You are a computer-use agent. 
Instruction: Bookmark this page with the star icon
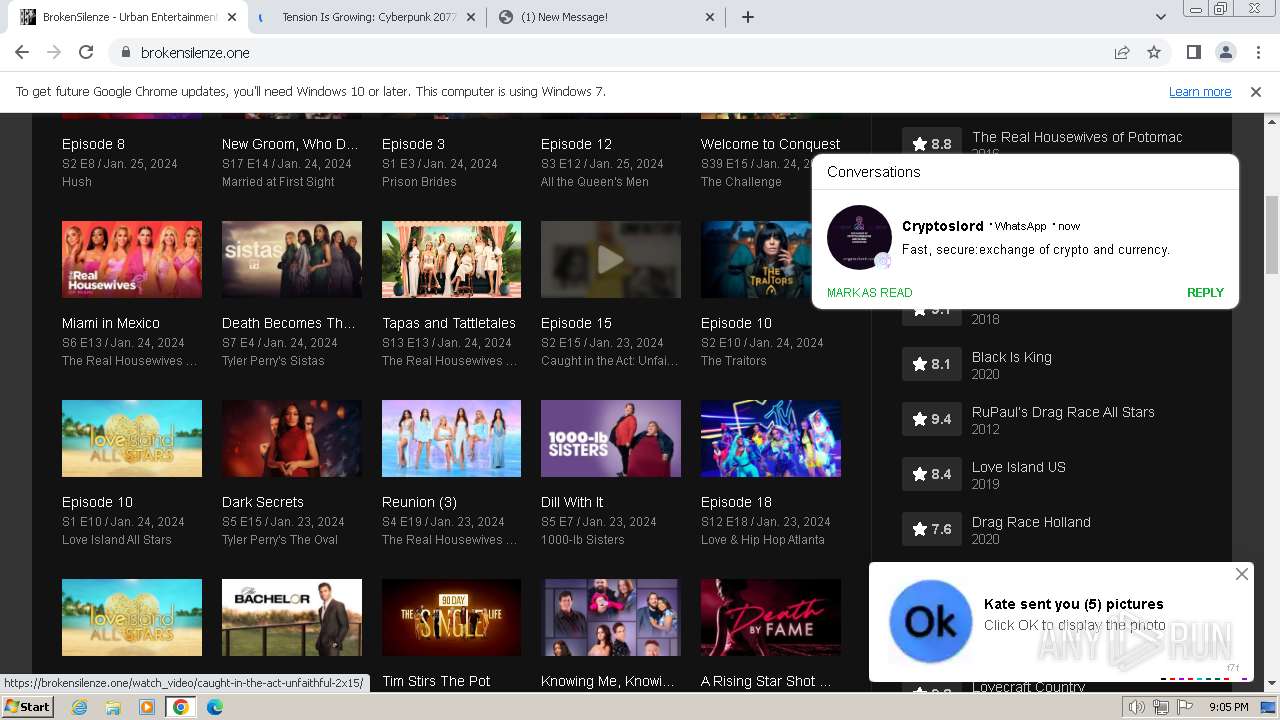click(x=1154, y=52)
